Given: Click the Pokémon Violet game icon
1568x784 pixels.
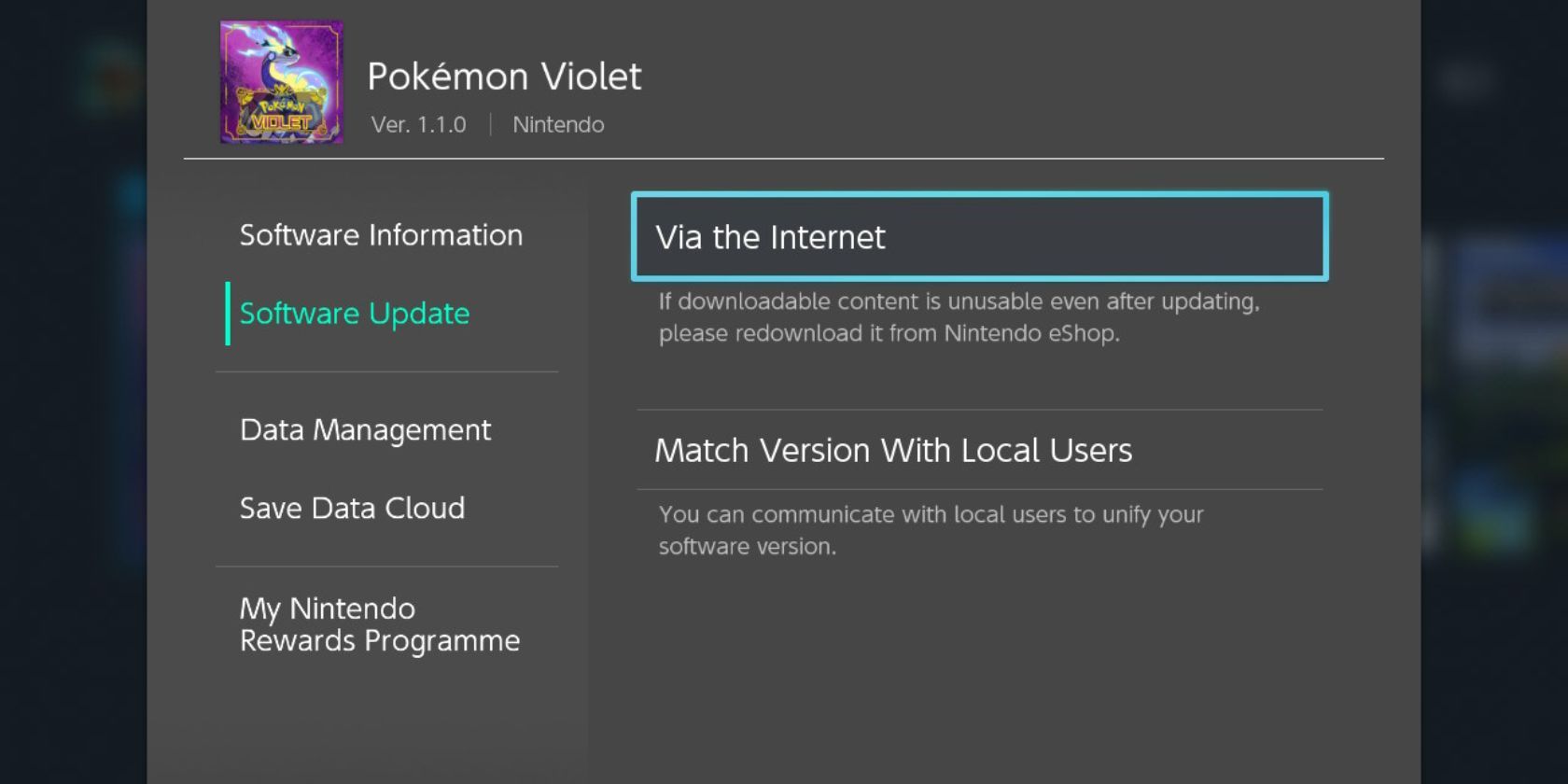Looking at the screenshot, I should (x=281, y=82).
